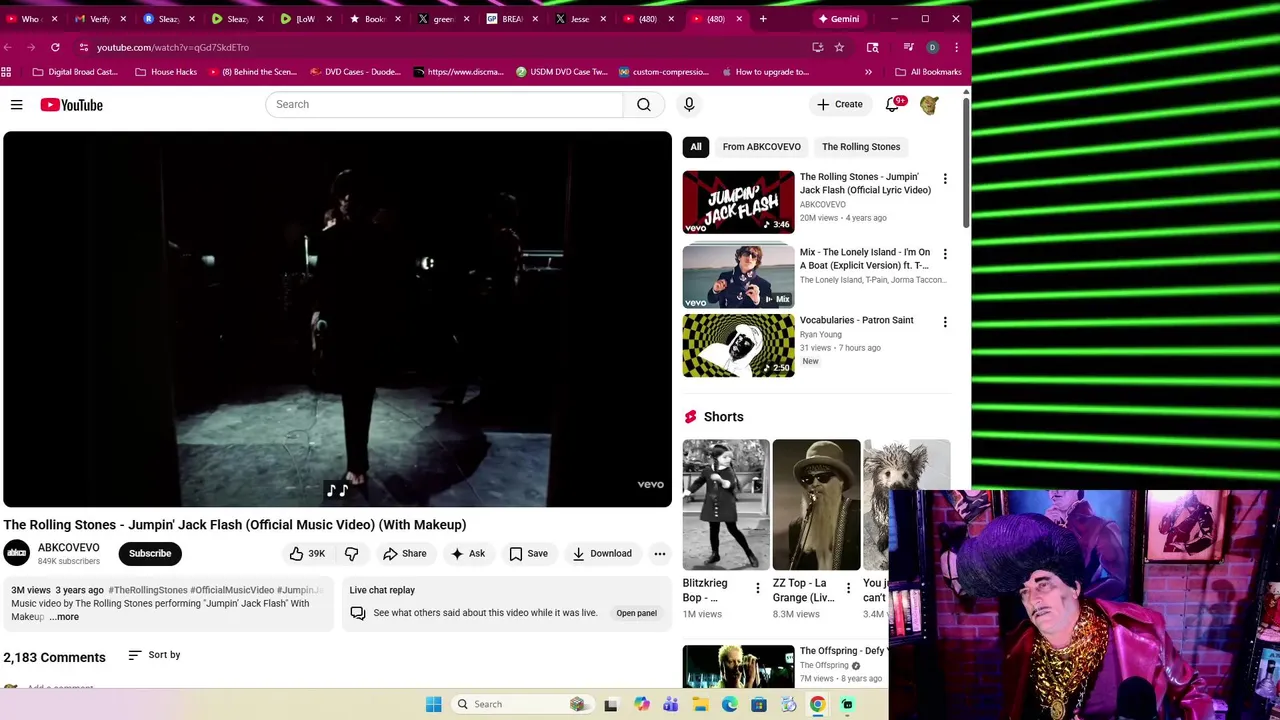Open the account avatar menu
Screen dimensions: 1280x720
click(x=929, y=105)
